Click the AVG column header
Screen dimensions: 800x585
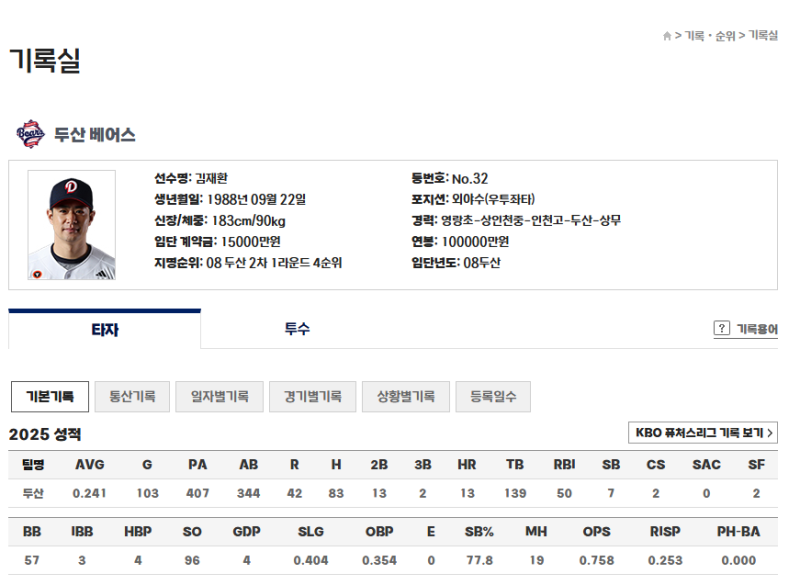[x=90, y=465]
